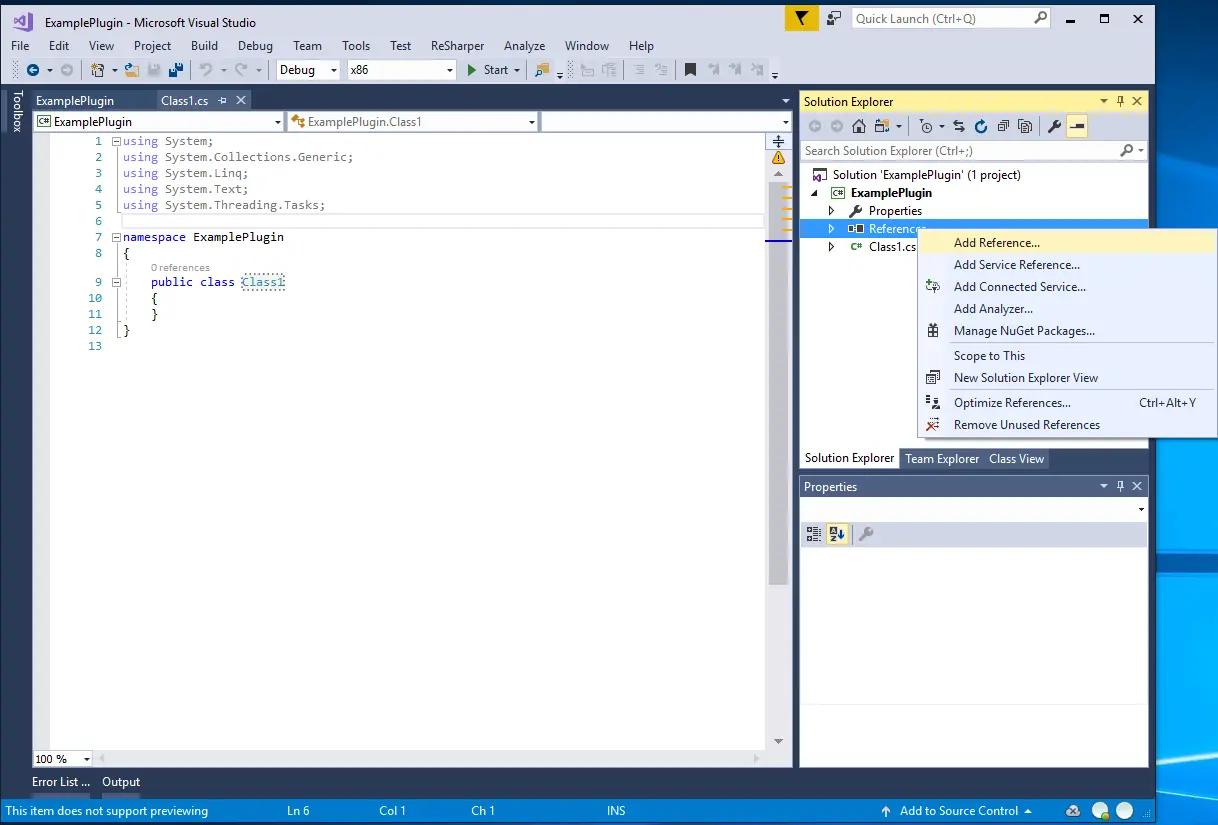The image size is (1218, 825).
Task: Click the warning triangle in the editor margin
Action: (778, 158)
